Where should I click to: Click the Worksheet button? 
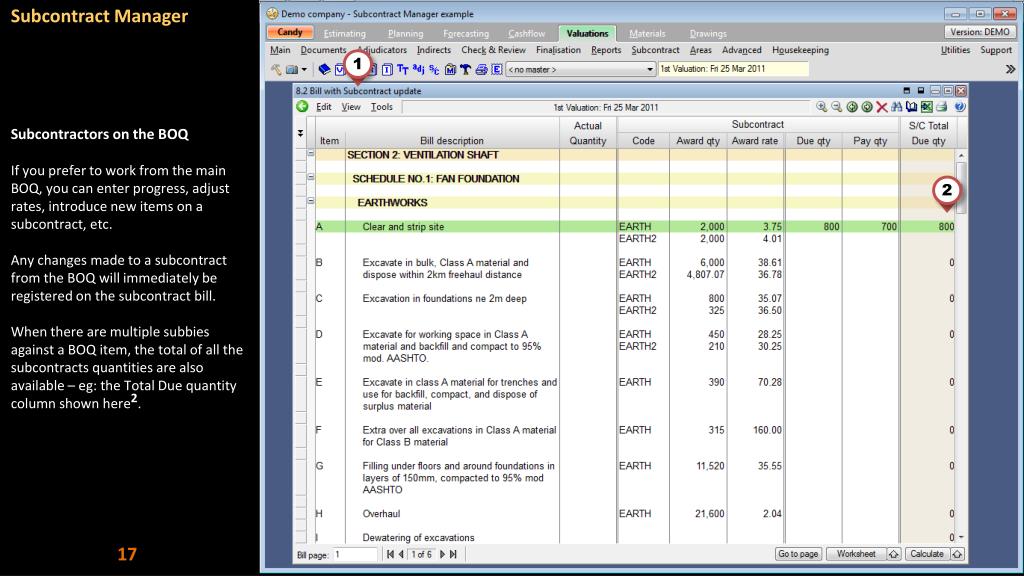856,554
